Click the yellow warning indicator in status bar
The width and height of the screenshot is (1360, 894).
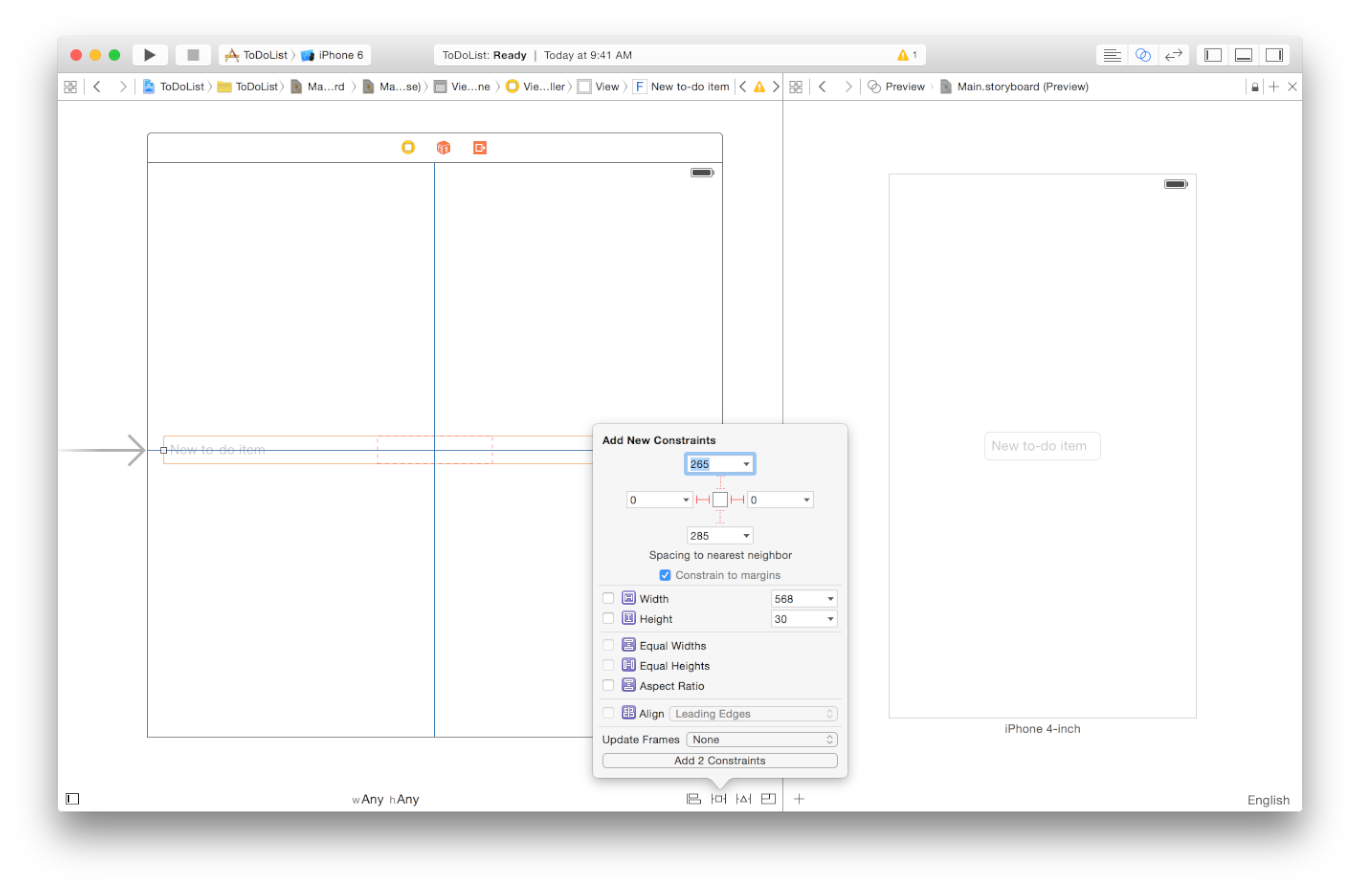coord(907,55)
